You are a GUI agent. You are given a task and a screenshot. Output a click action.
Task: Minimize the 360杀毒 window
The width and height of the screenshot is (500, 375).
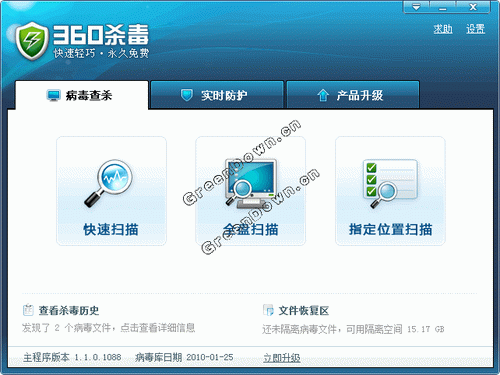[x=442, y=7]
